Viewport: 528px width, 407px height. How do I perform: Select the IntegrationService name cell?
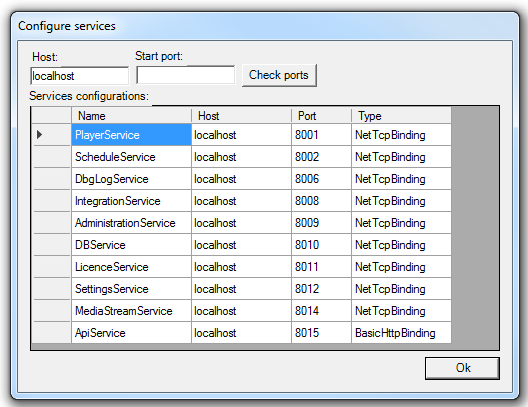pyautogui.click(x=131, y=201)
